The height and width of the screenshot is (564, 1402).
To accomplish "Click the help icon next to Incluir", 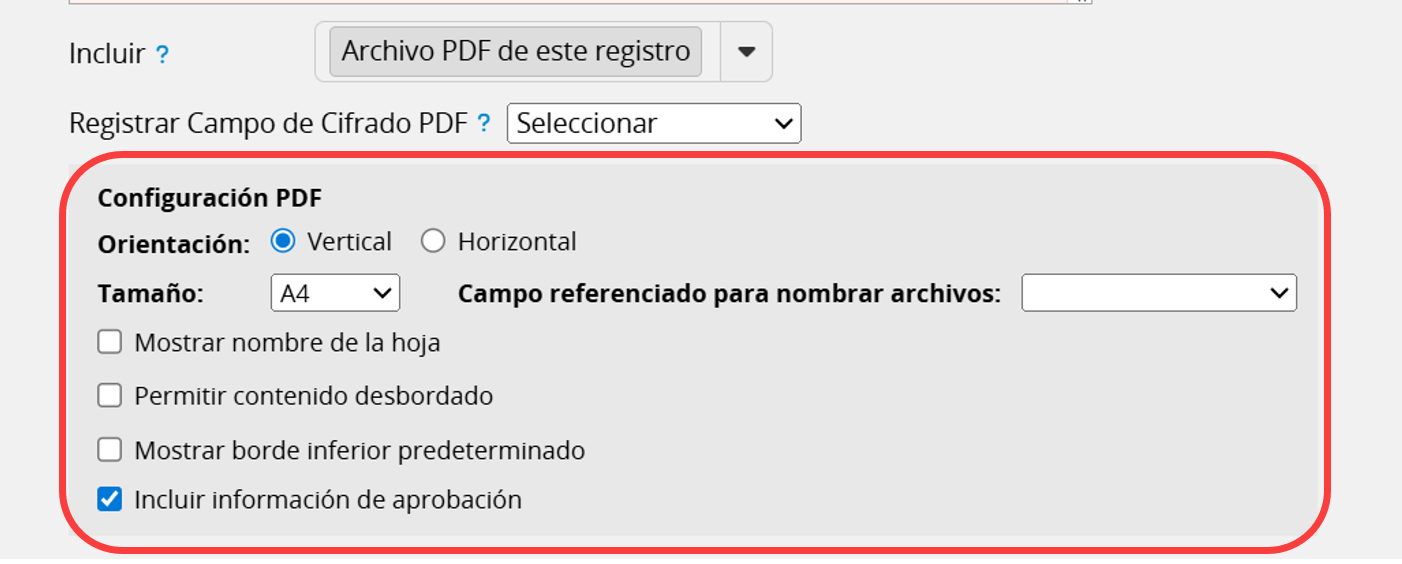I will click(162, 55).
